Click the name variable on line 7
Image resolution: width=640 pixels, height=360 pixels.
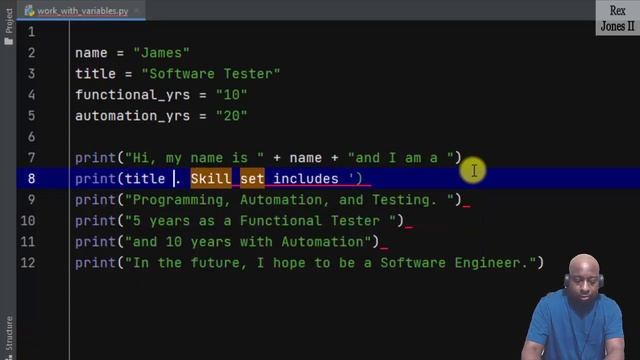[x=306, y=158]
